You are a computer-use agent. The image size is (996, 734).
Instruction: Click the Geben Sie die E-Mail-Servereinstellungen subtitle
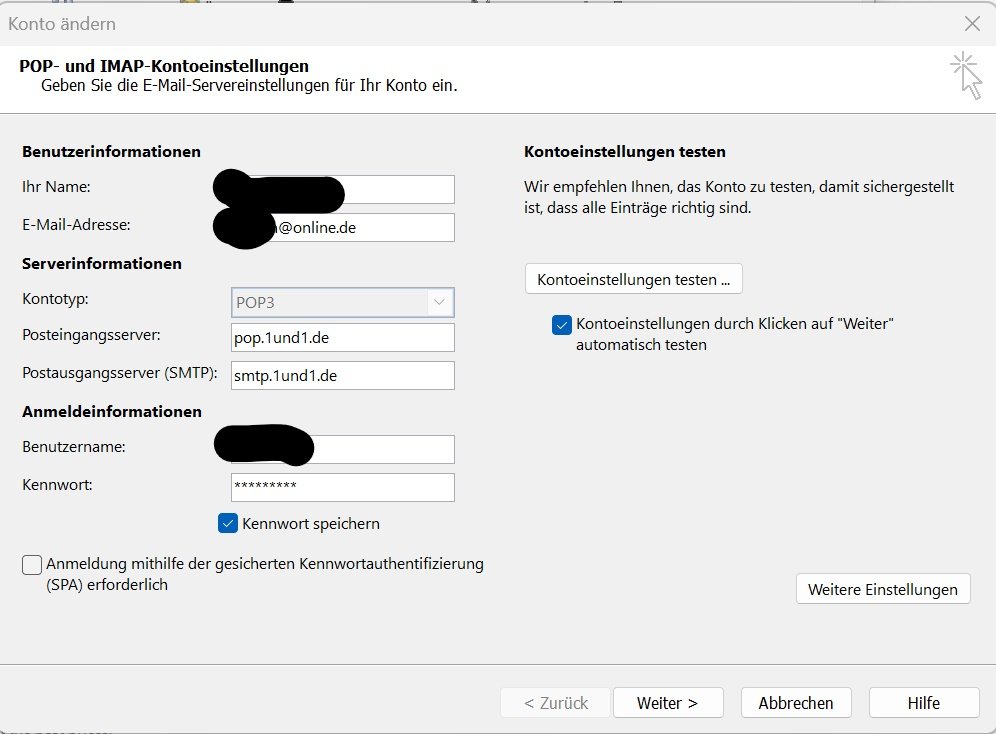[249, 85]
